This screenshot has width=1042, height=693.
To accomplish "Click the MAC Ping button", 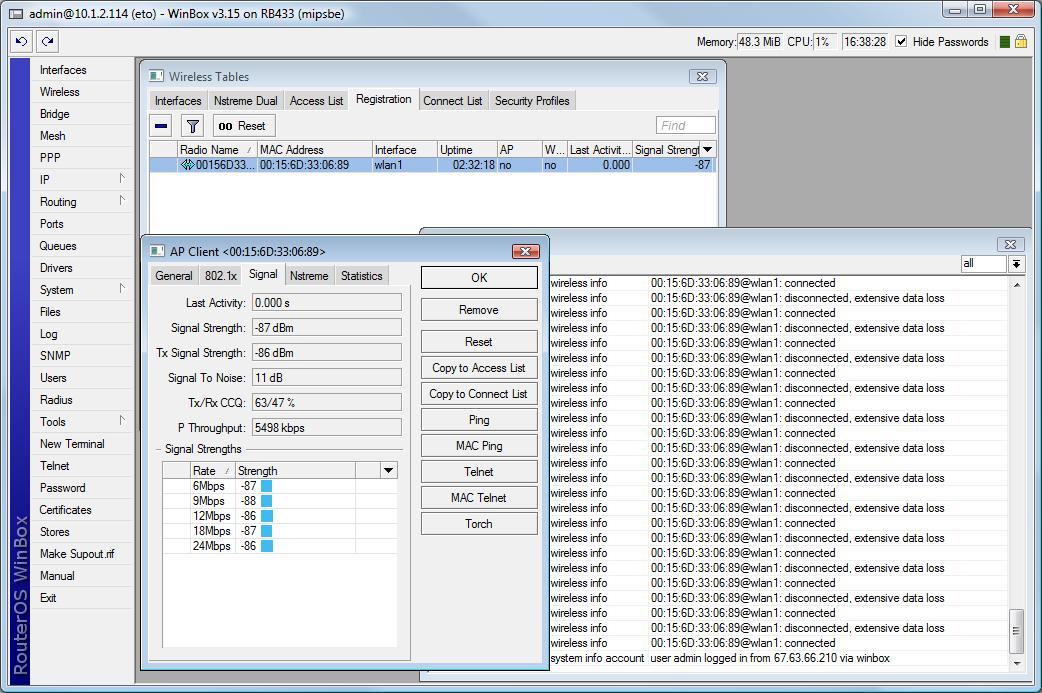I will point(478,446).
